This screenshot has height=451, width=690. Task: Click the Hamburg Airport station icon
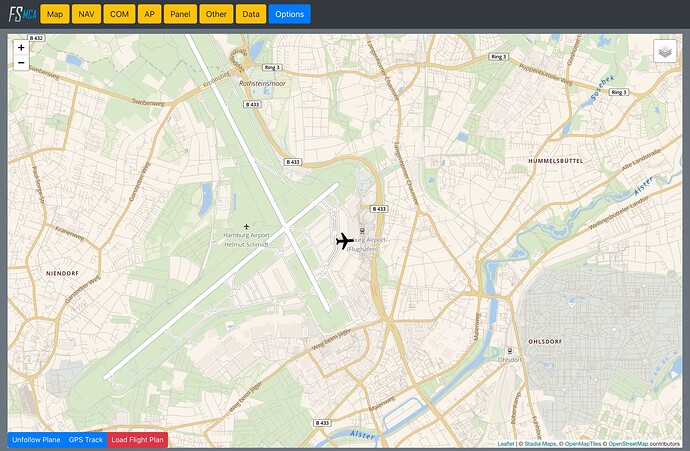[362, 231]
